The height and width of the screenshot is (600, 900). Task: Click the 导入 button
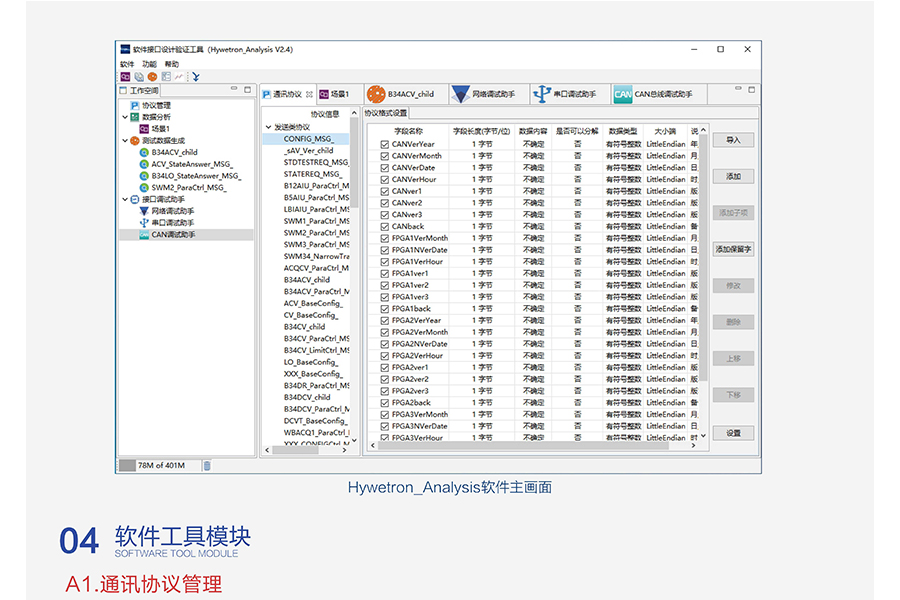coord(733,140)
